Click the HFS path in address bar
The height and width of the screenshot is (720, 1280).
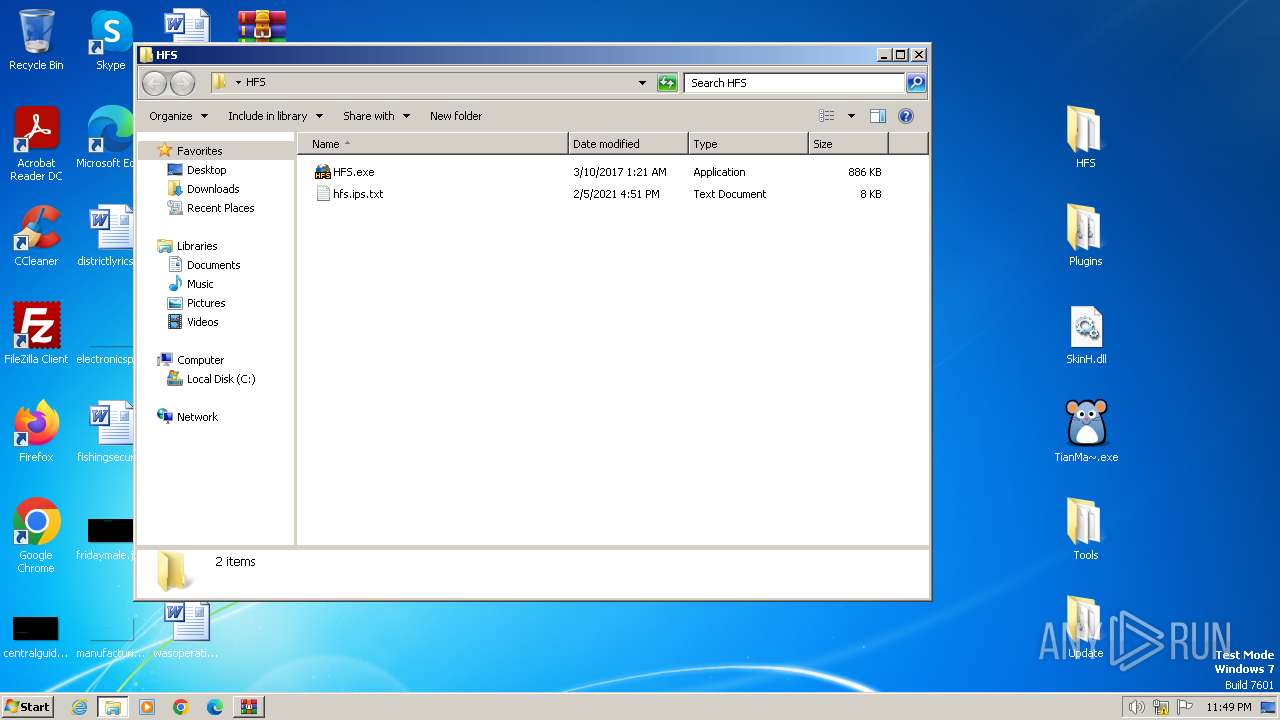256,83
